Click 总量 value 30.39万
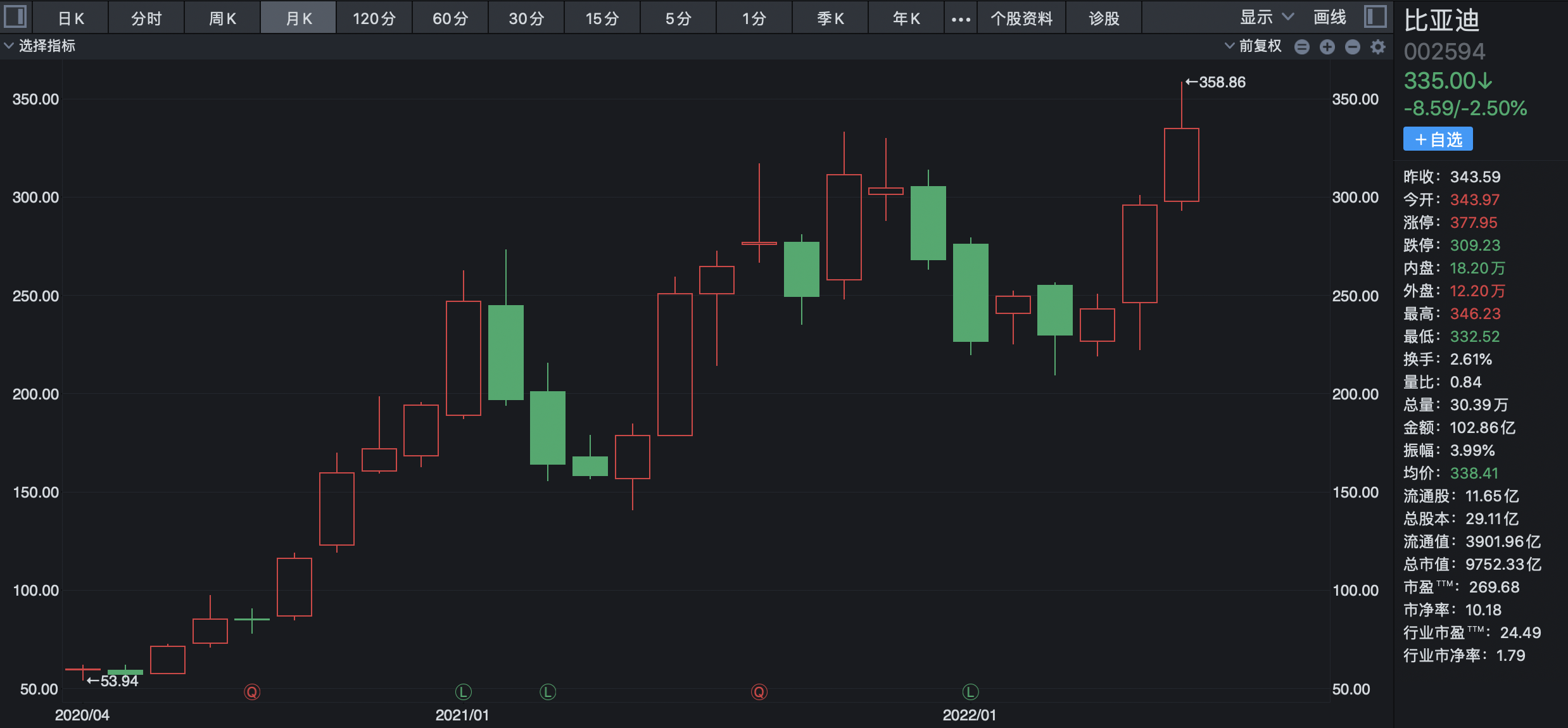 (1479, 405)
